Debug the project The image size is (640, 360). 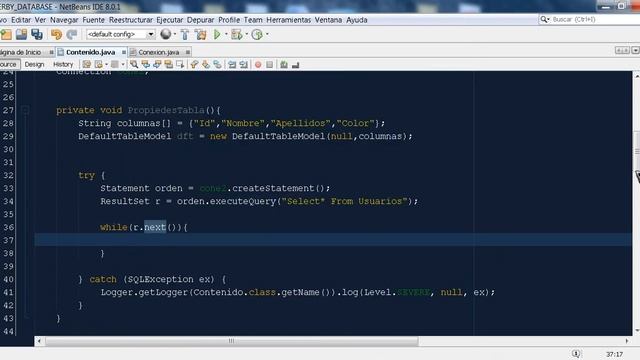click(x=237, y=35)
